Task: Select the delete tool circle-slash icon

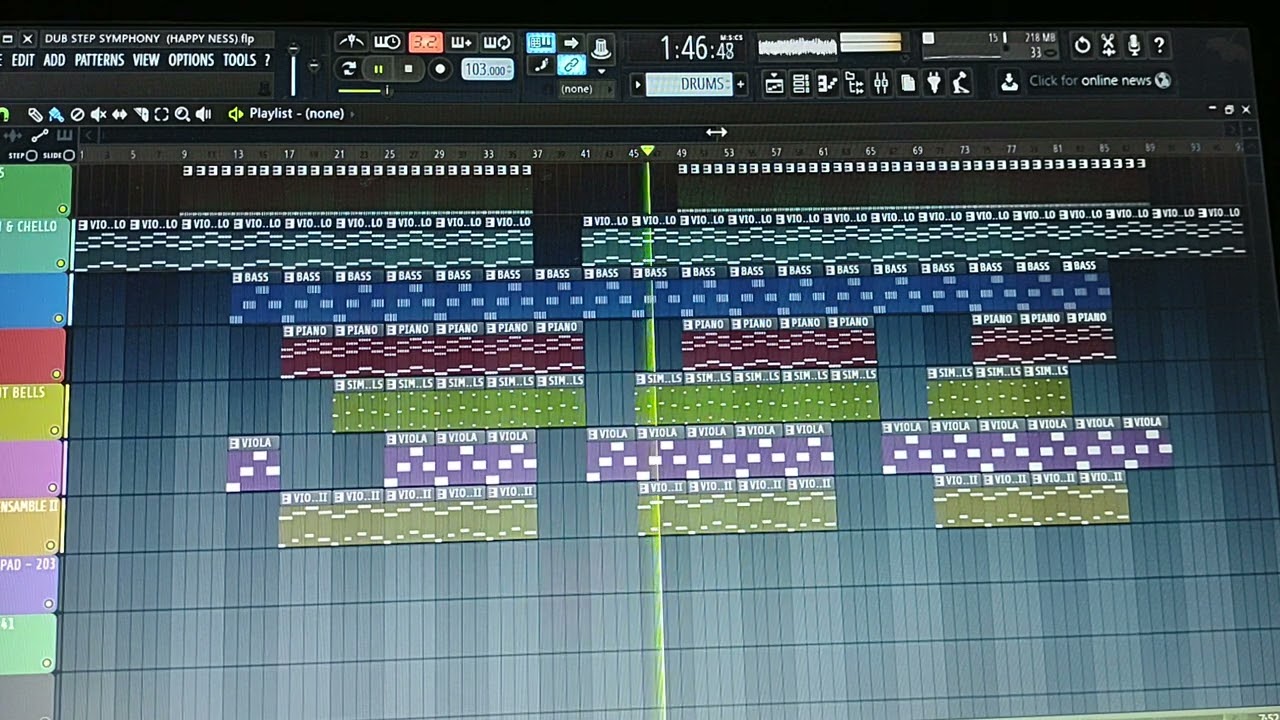Action: 77,115
